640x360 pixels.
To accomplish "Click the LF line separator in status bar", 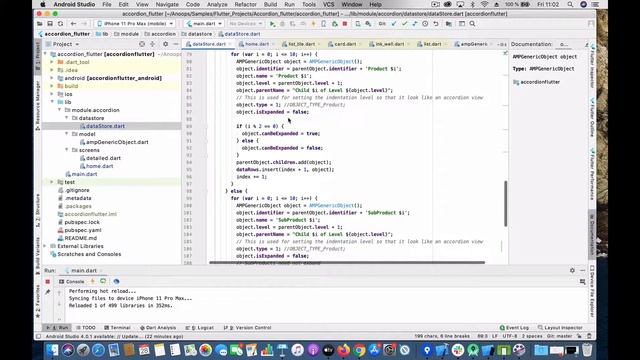I will (495, 336).
